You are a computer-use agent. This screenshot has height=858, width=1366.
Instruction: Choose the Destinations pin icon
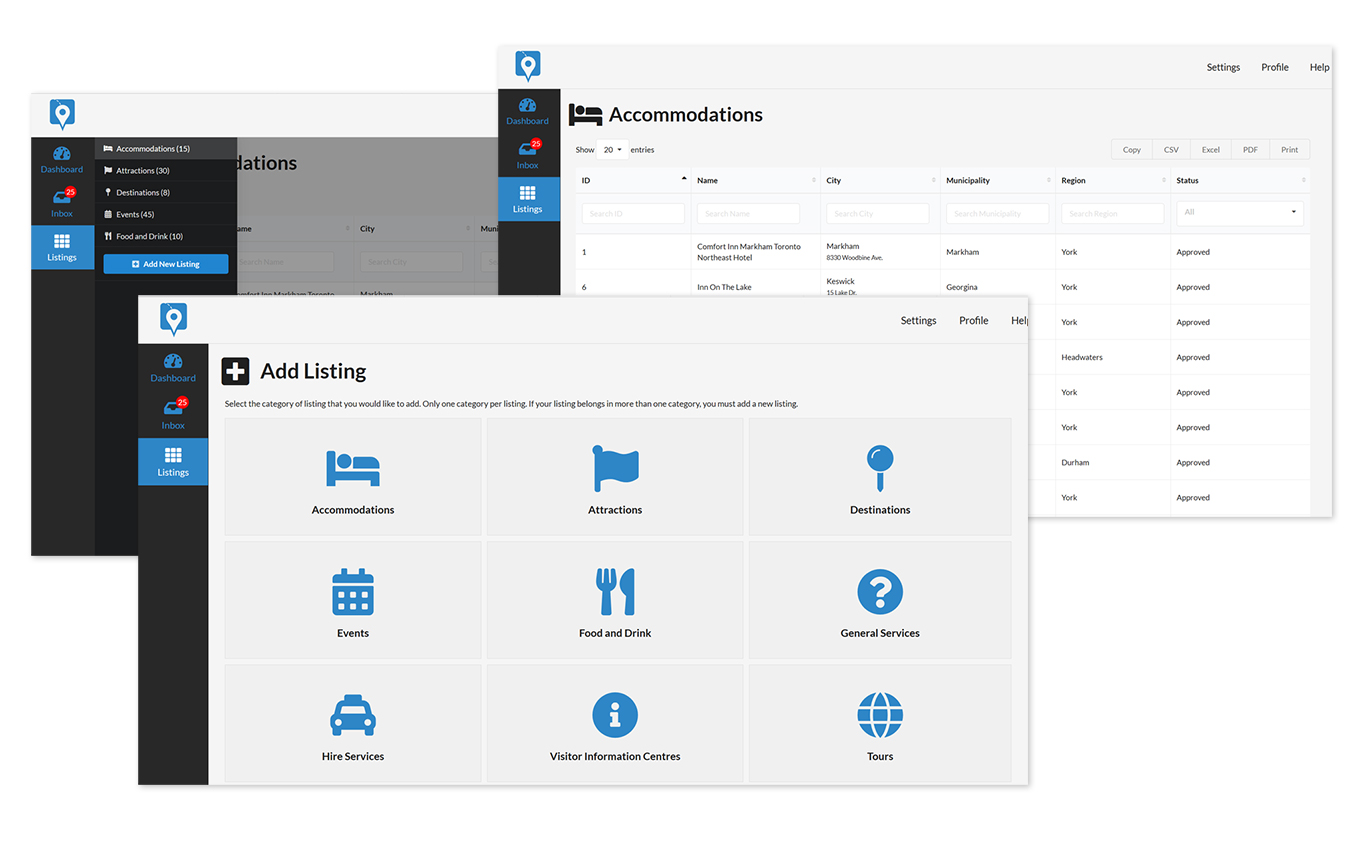pos(879,468)
